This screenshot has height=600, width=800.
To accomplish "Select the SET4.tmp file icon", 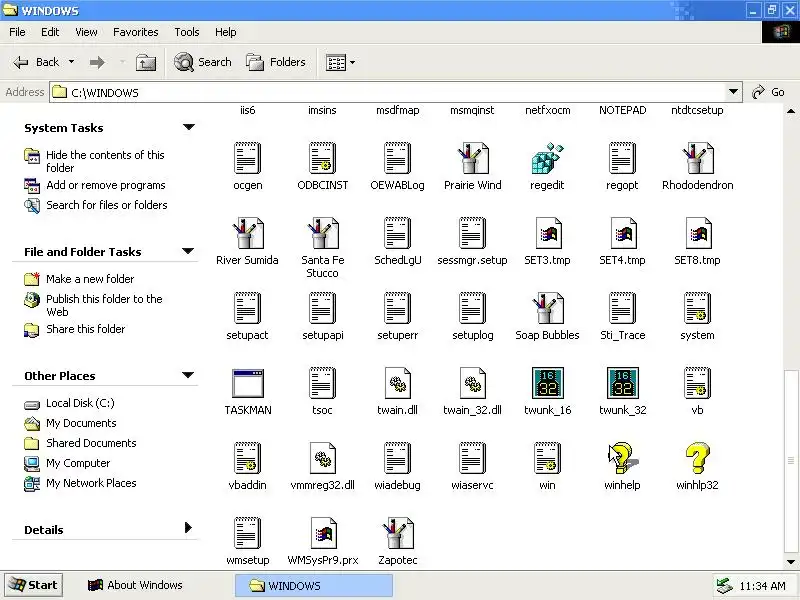I will [x=623, y=233].
